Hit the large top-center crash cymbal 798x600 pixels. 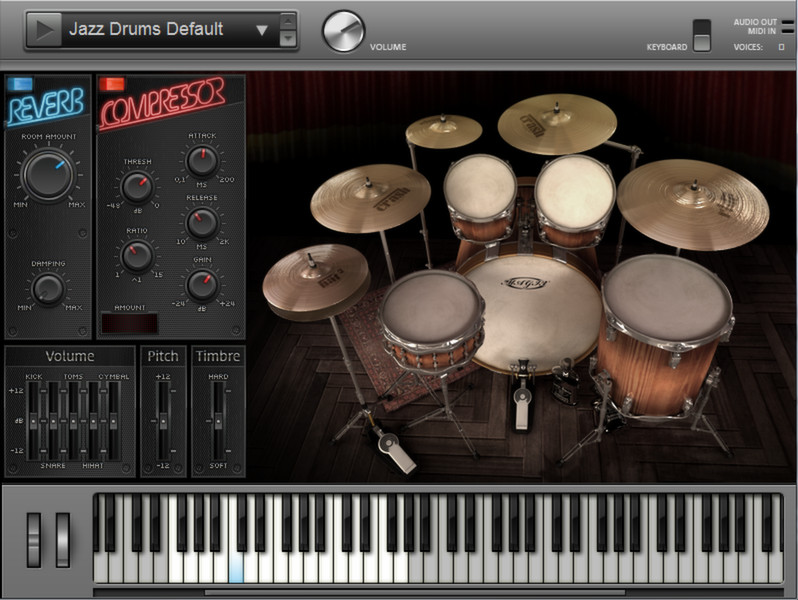(557, 124)
